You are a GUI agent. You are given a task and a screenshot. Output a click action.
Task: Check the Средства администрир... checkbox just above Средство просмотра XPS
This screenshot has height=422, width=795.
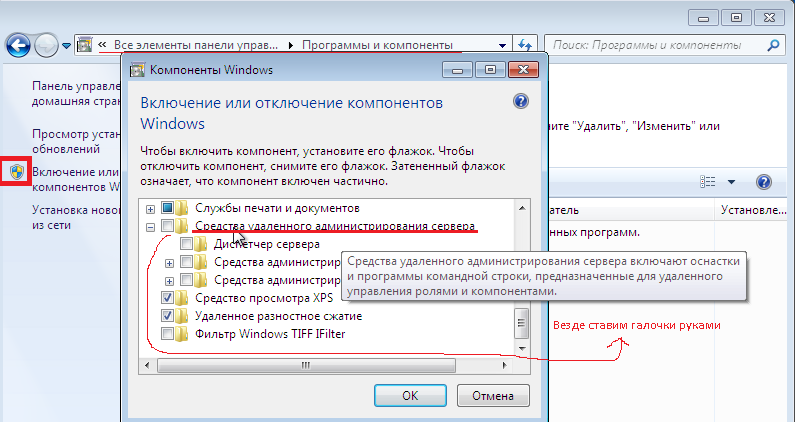coord(187,279)
